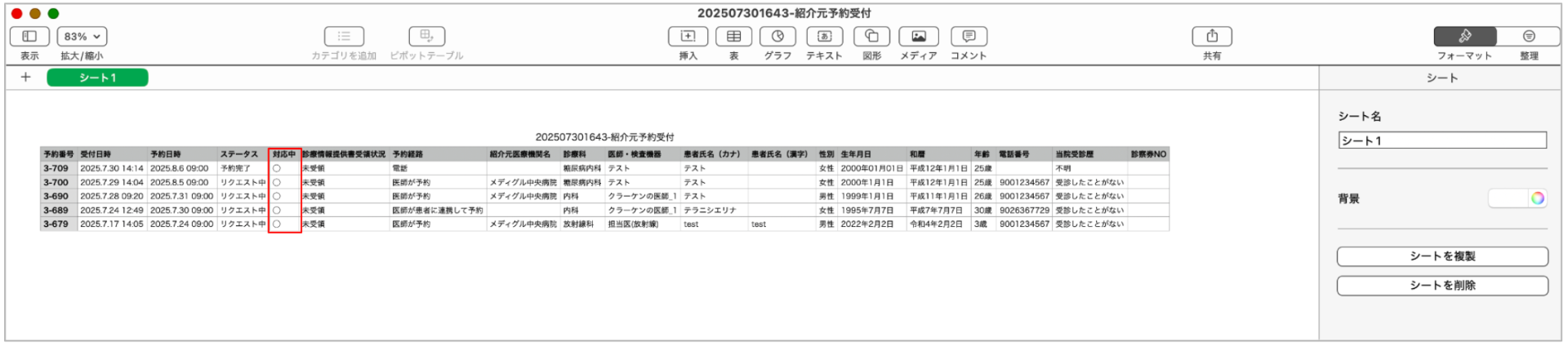Select the テラニシエリナ cell
The height and width of the screenshot is (347, 1568).
tap(715, 210)
